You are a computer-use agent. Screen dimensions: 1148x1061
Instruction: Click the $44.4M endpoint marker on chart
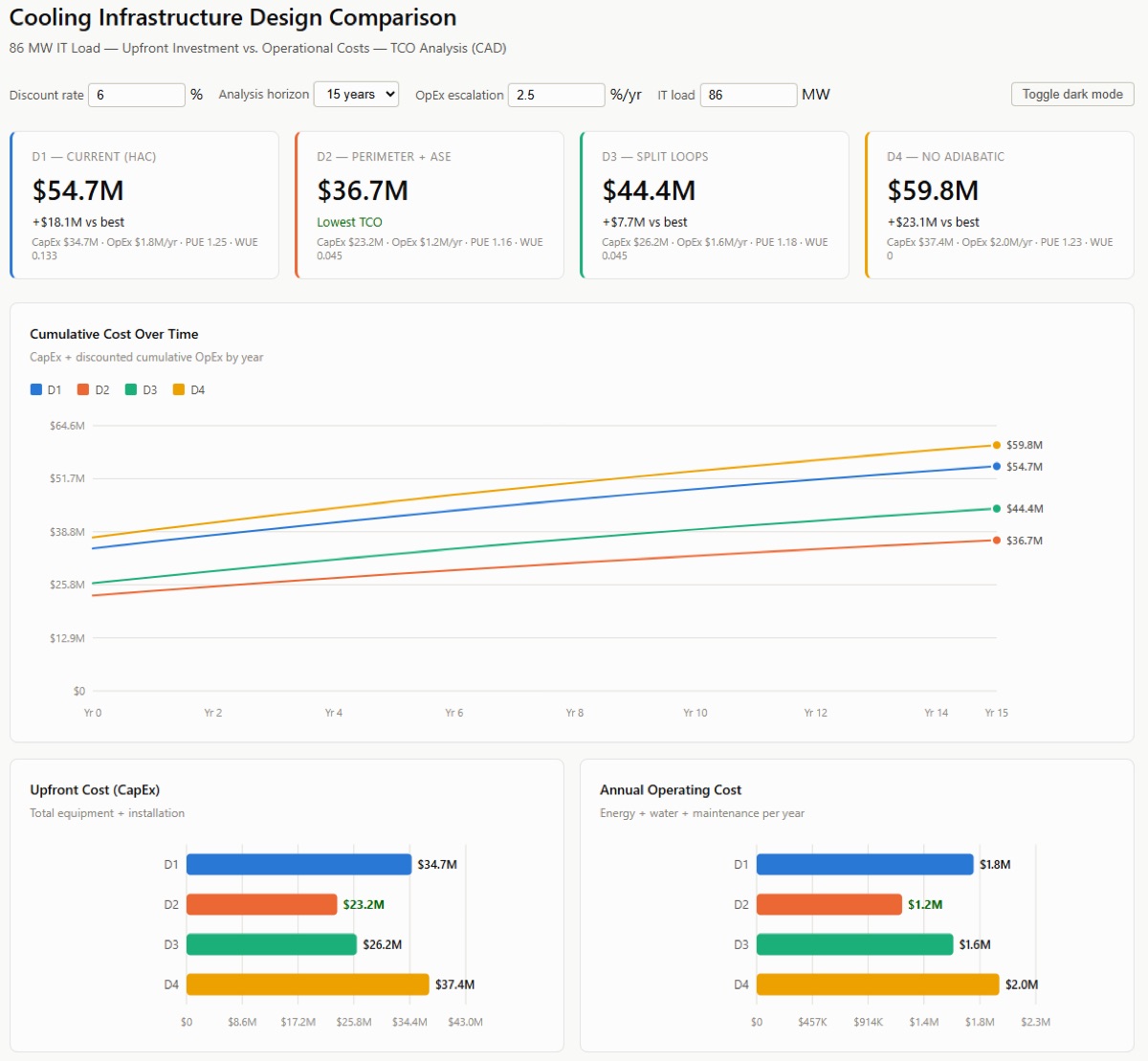pos(997,509)
